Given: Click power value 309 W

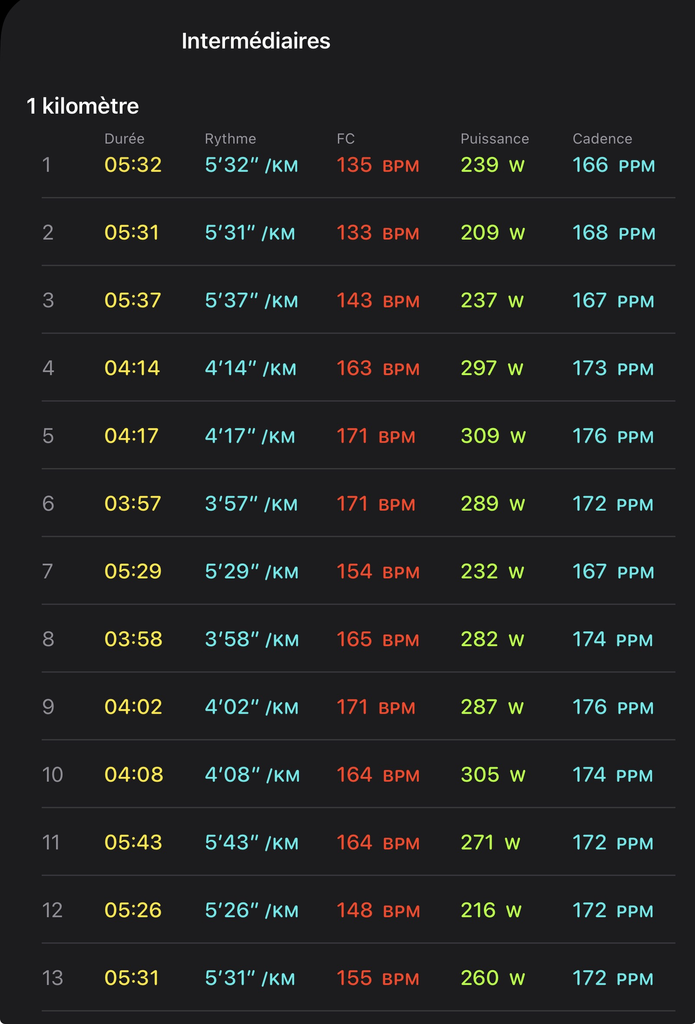Looking at the screenshot, I should click(x=493, y=436).
